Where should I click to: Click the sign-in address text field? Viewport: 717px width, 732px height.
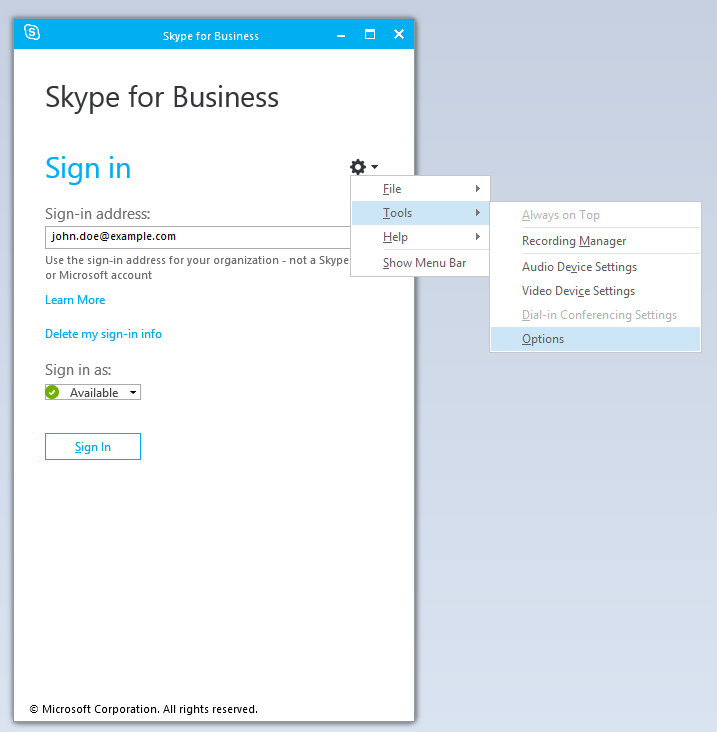[x=197, y=237]
